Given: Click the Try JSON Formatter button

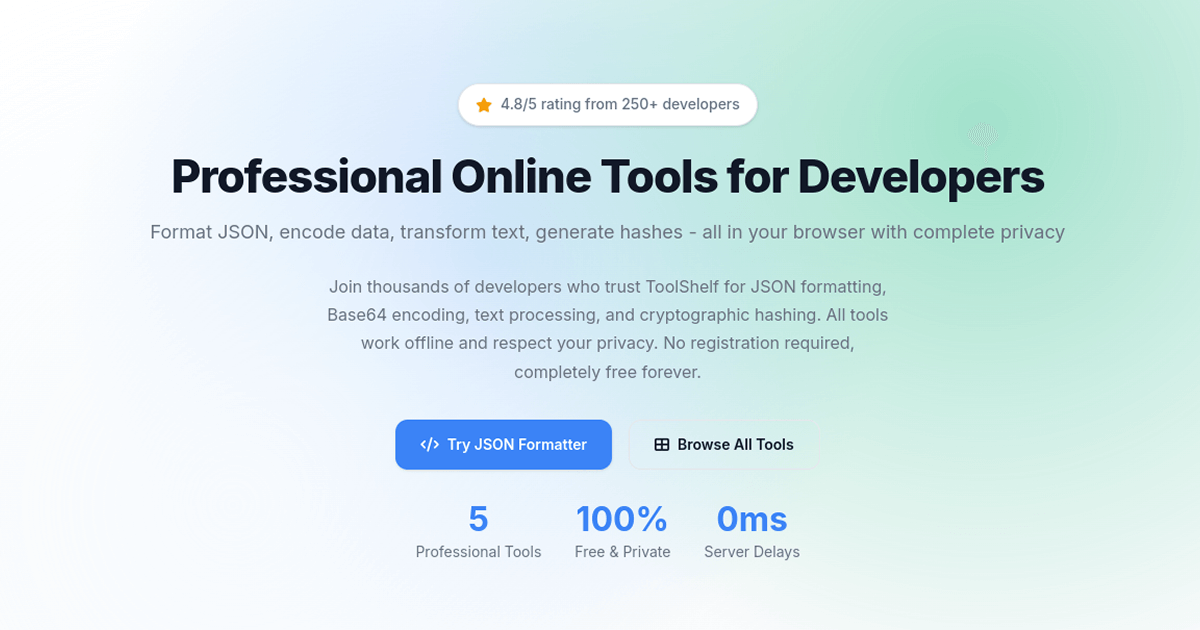Looking at the screenshot, I should click(x=503, y=444).
